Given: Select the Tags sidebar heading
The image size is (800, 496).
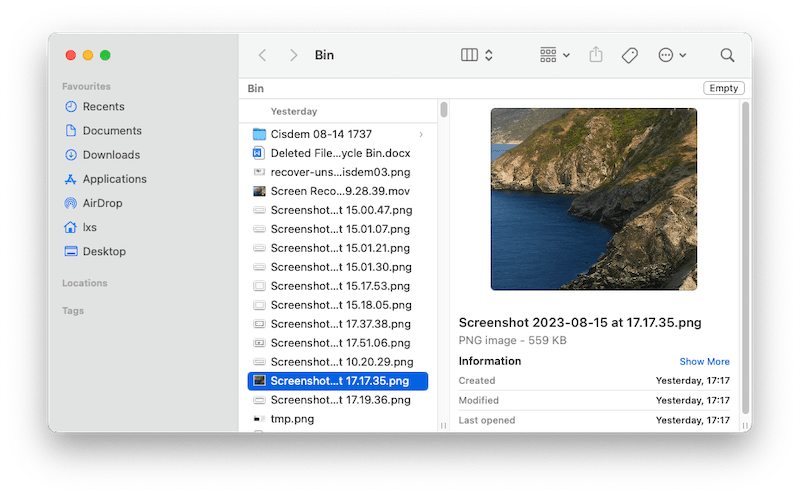Looking at the screenshot, I should [73, 311].
